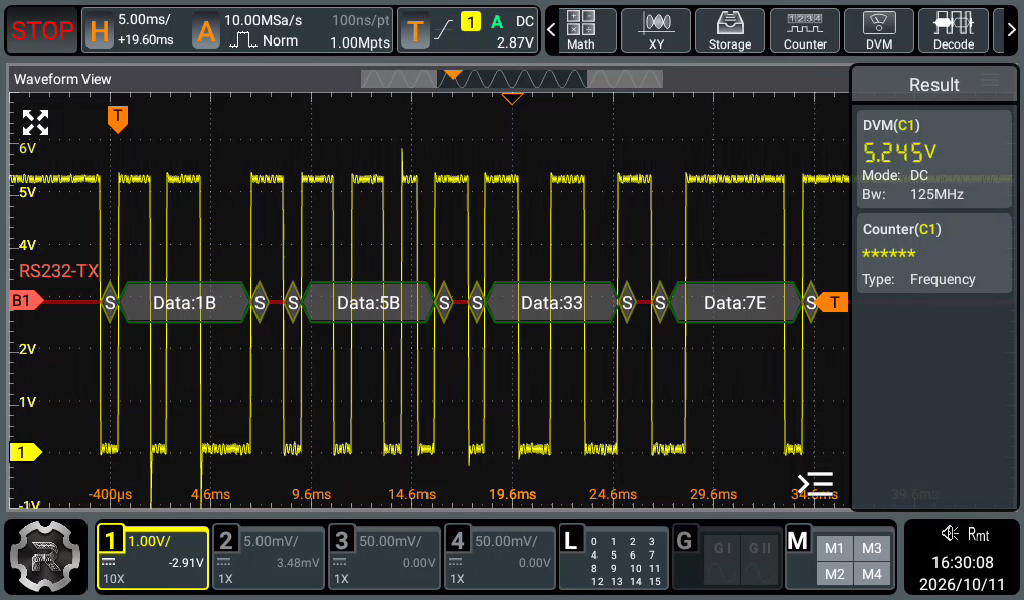Open the Storage menu
The width and height of the screenshot is (1024, 600).
coord(729,30)
